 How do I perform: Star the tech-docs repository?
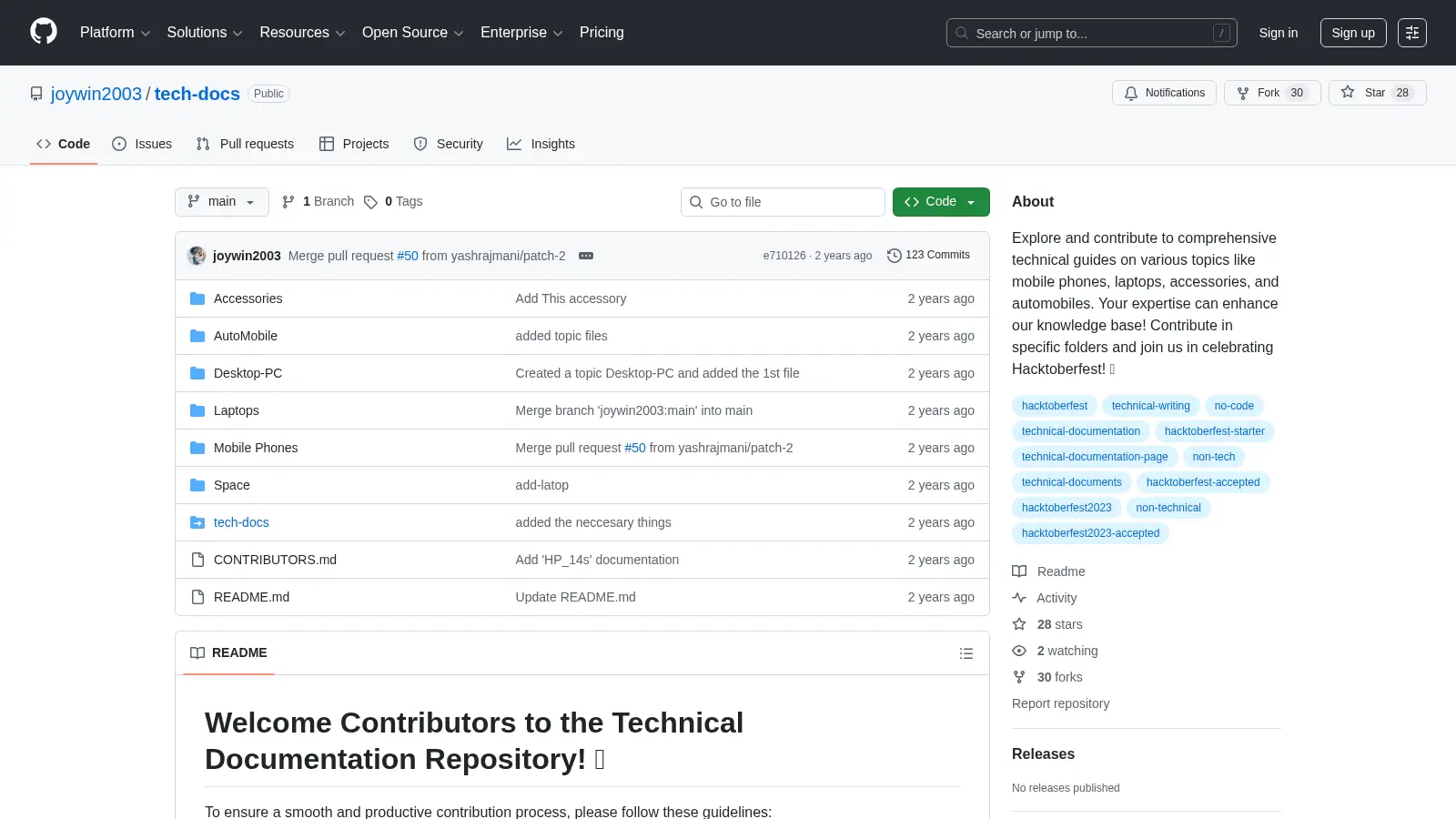pyautogui.click(x=1377, y=93)
